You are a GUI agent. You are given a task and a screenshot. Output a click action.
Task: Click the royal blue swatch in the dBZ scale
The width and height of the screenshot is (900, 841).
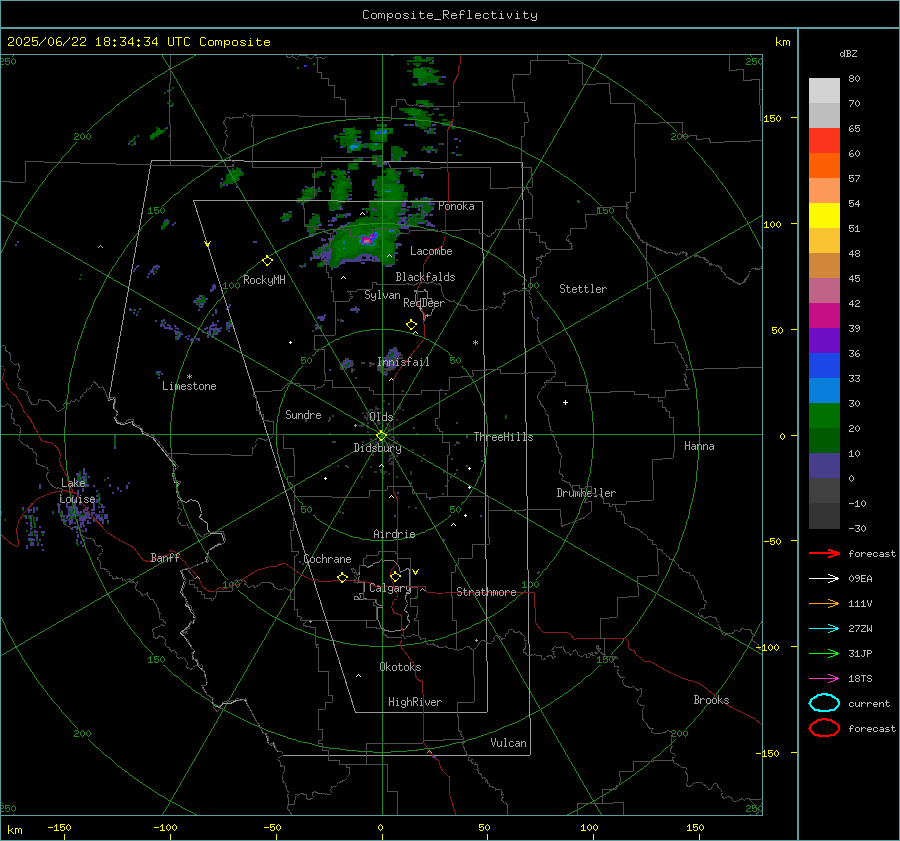click(x=824, y=365)
